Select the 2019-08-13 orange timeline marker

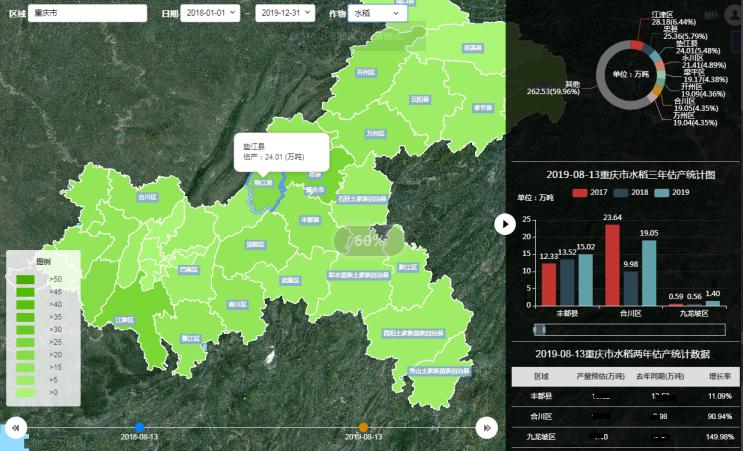click(x=363, y=427)
